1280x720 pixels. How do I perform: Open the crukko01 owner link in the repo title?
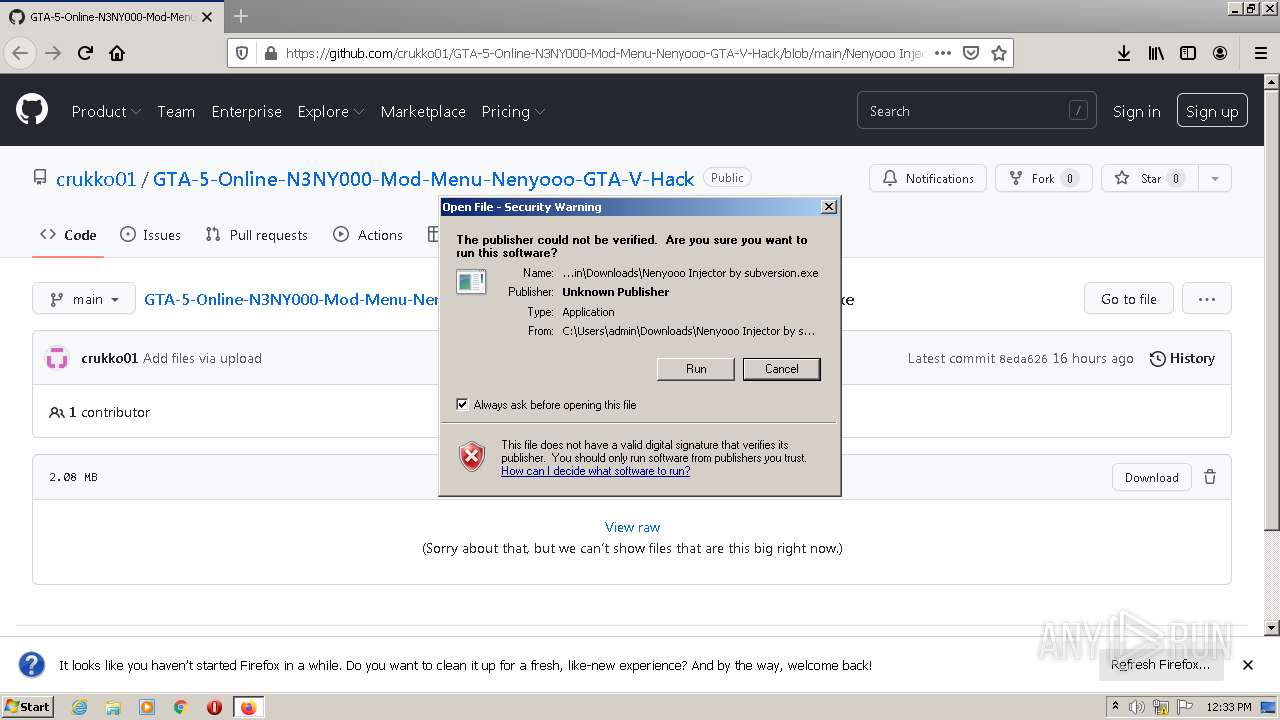point(96,179)
